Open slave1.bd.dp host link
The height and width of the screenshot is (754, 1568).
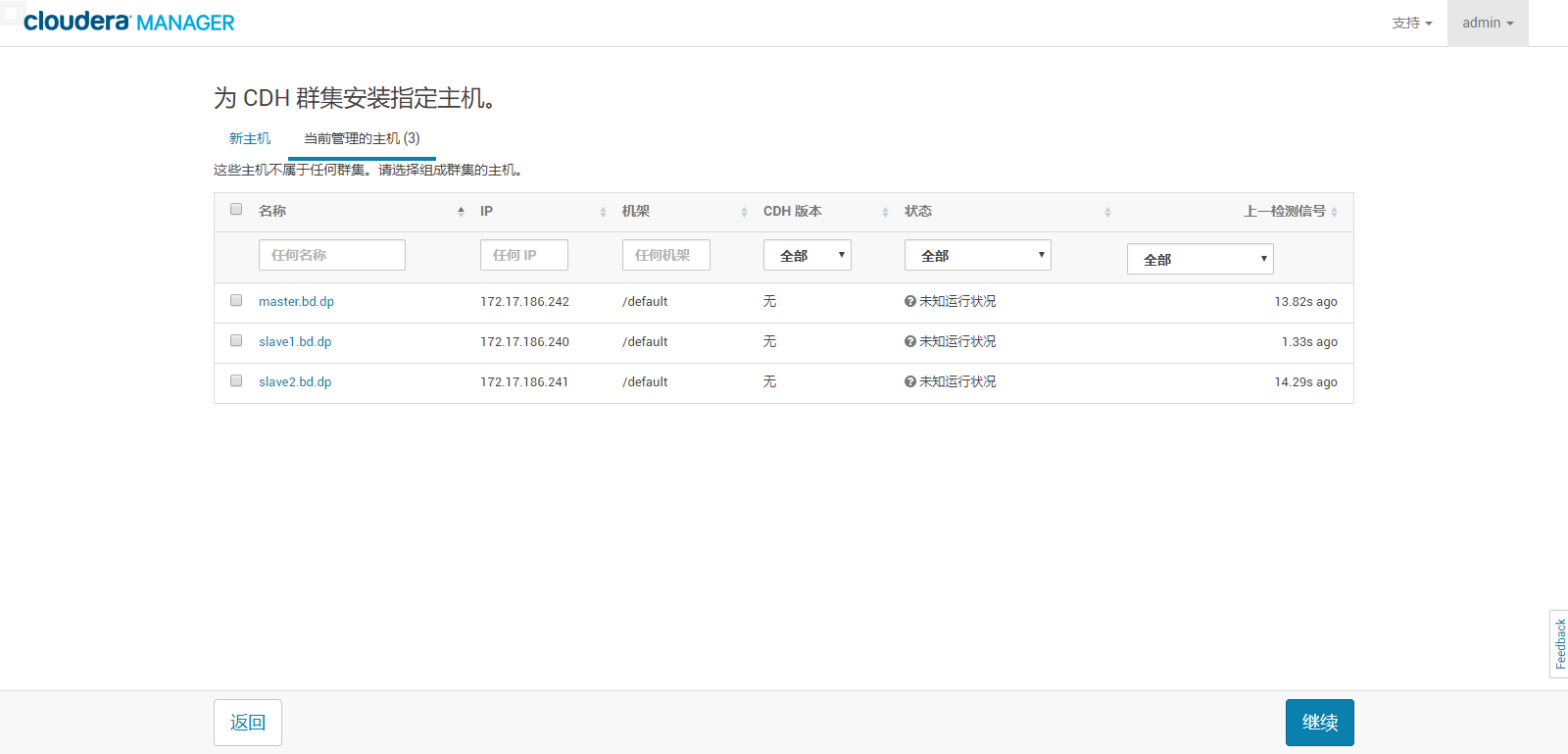coord(295,341)
